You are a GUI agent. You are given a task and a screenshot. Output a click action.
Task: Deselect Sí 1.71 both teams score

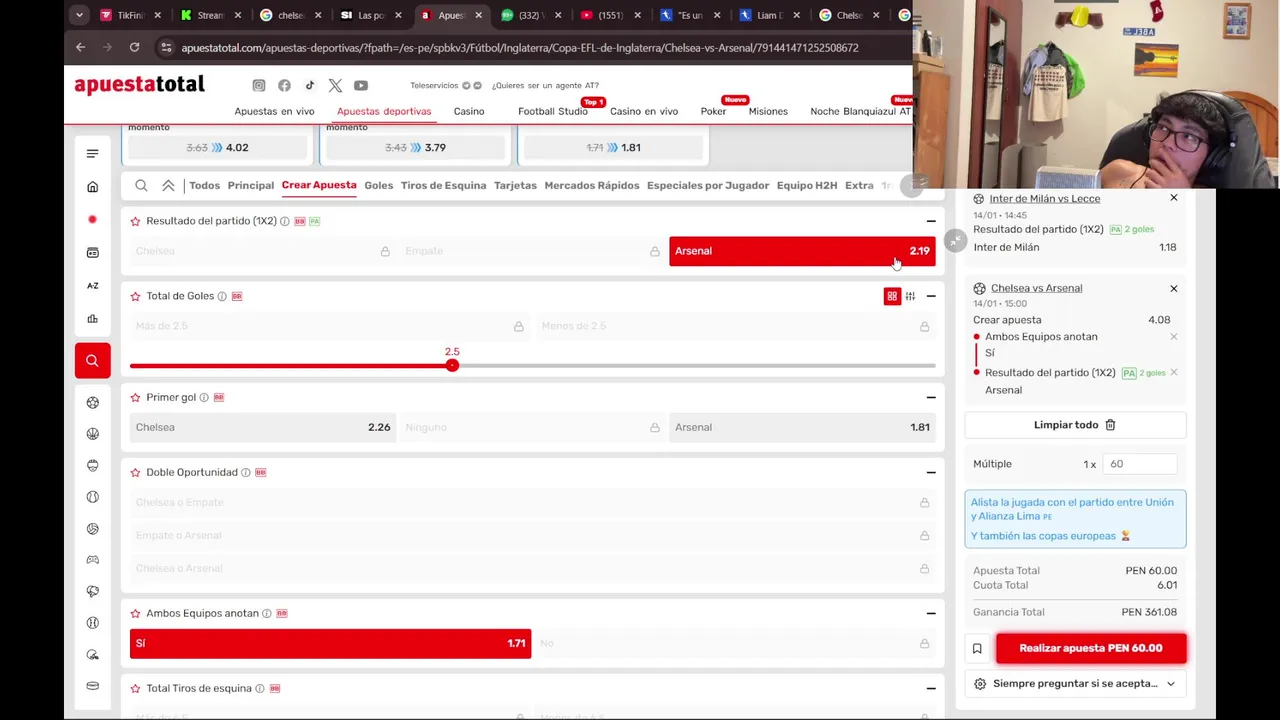(x=330, y=643)
